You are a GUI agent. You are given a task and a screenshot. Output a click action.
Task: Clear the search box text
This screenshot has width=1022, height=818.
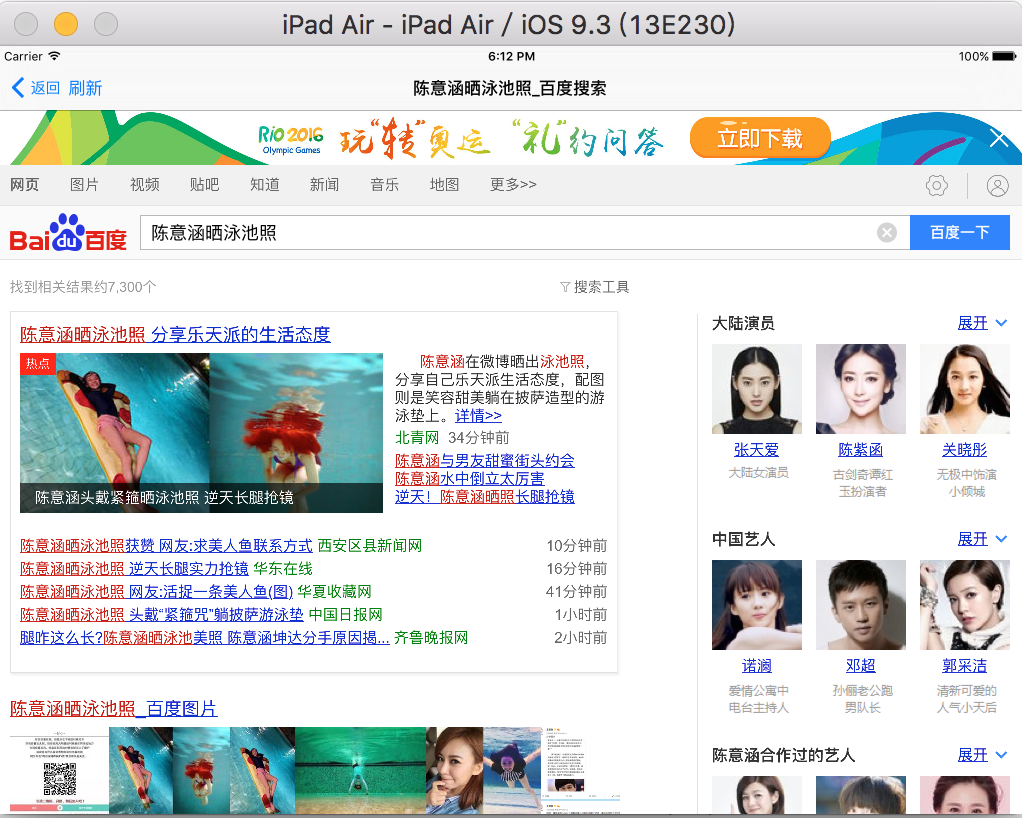point(886,233)
